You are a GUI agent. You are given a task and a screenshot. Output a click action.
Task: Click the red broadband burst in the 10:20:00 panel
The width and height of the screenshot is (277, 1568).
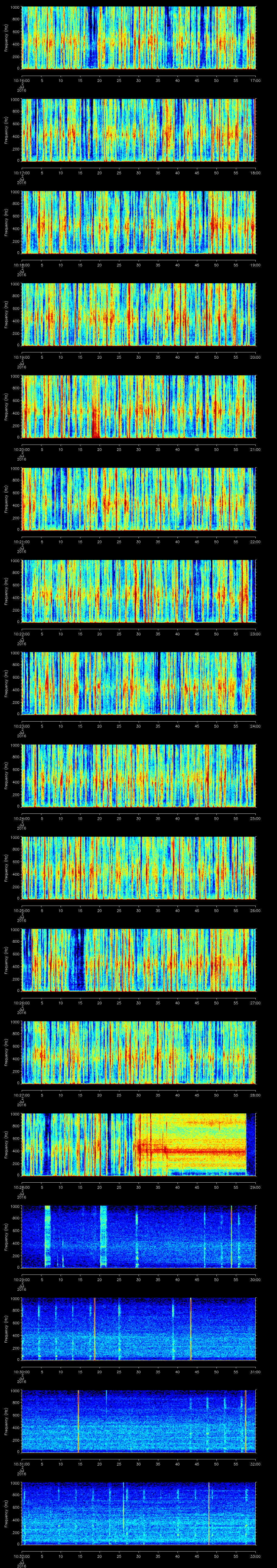click(x=95, y=422)
